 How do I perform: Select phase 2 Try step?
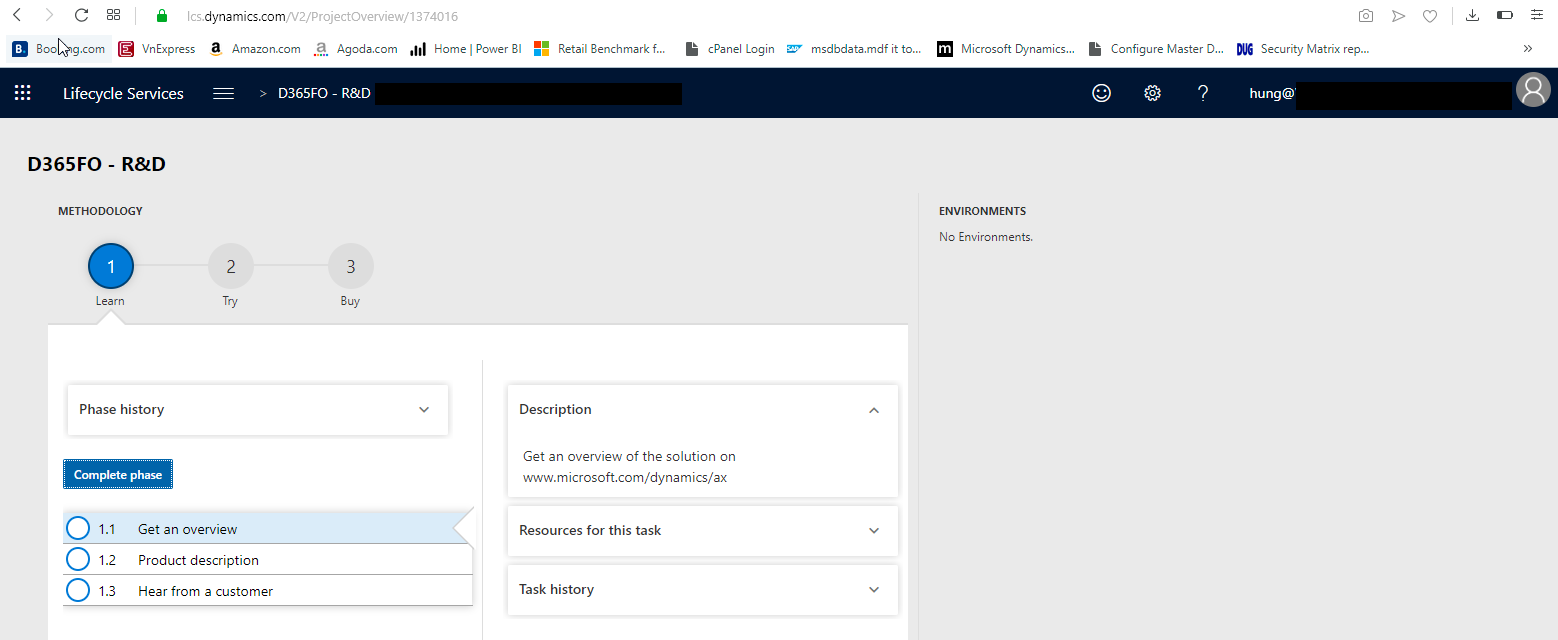pos(231,267)
